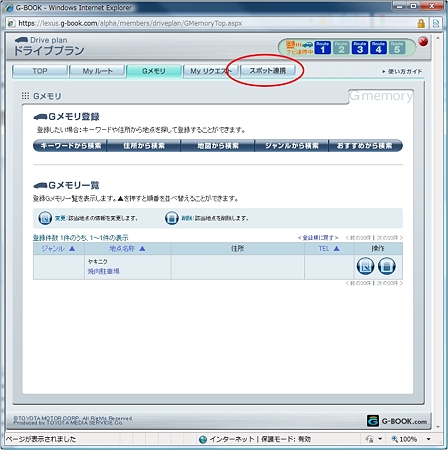This screenshot has width=448, height=450.
Task: Click the delete trash icon for ヤキニク entry
Action: 387,266
